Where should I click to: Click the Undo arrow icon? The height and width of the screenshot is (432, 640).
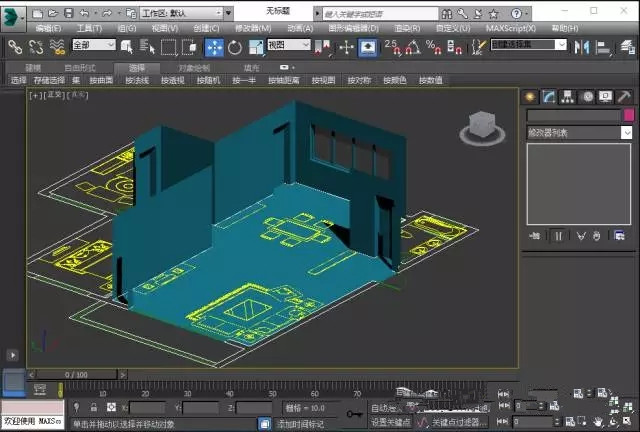coord(84,13)
